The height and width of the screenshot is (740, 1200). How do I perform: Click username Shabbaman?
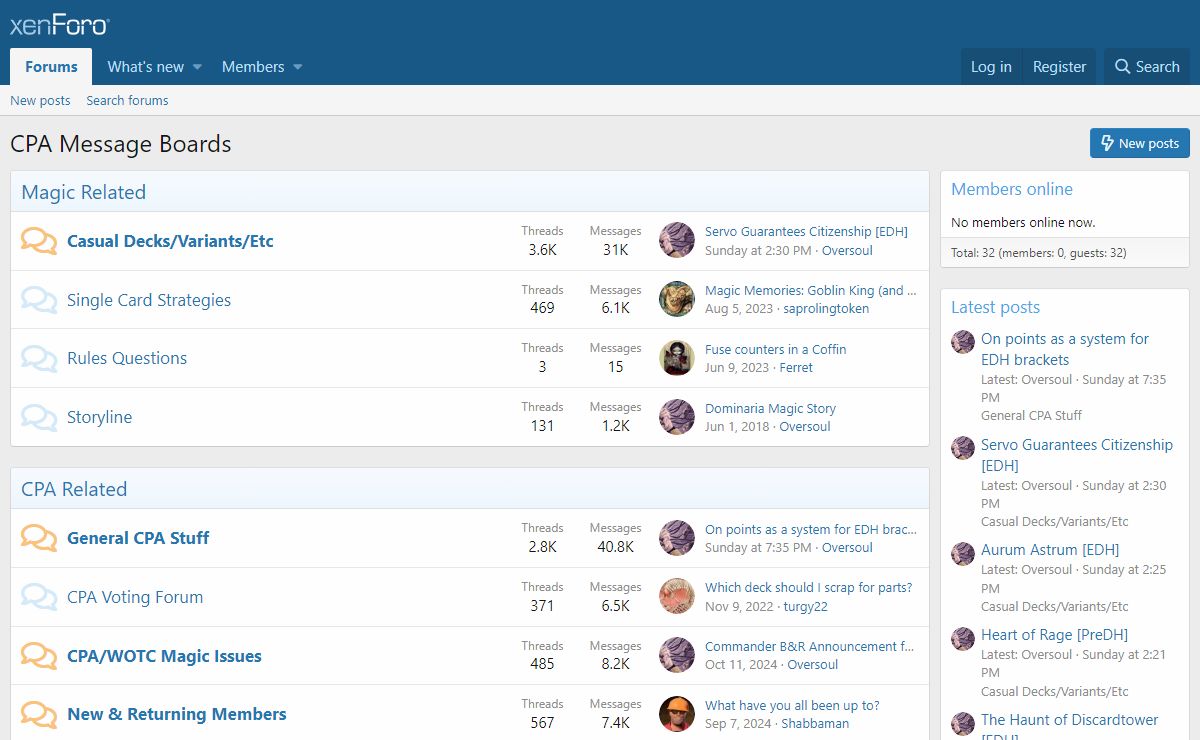(x=815, y=723)
